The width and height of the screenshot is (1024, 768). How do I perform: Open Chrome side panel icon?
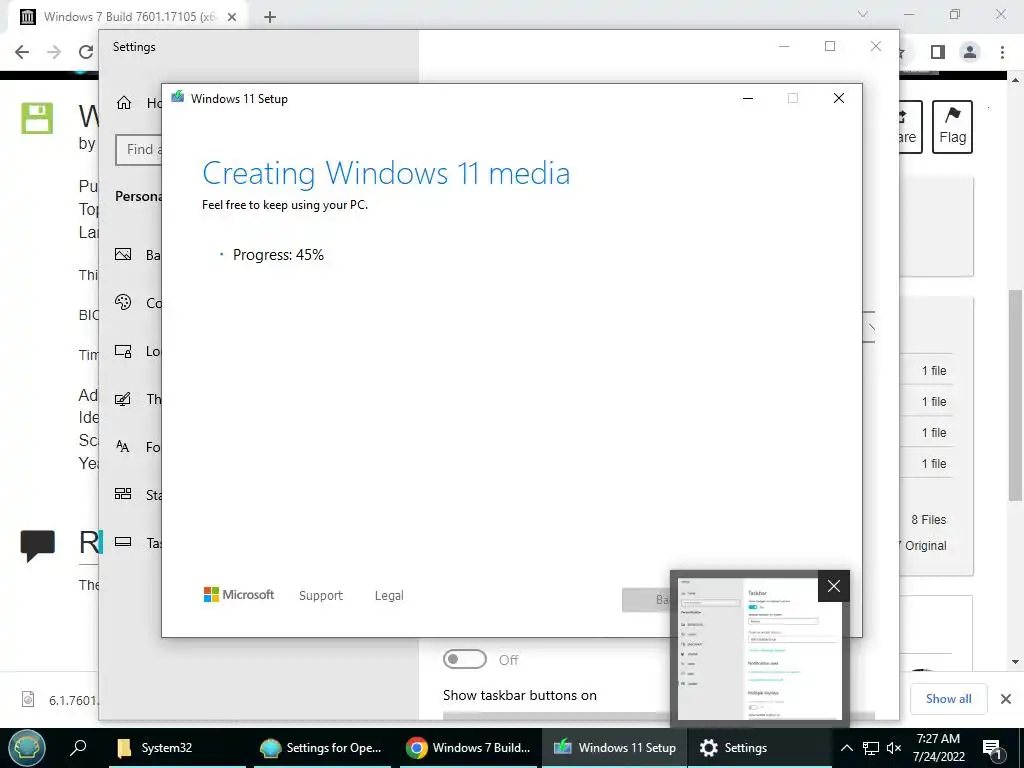point(938,52)
